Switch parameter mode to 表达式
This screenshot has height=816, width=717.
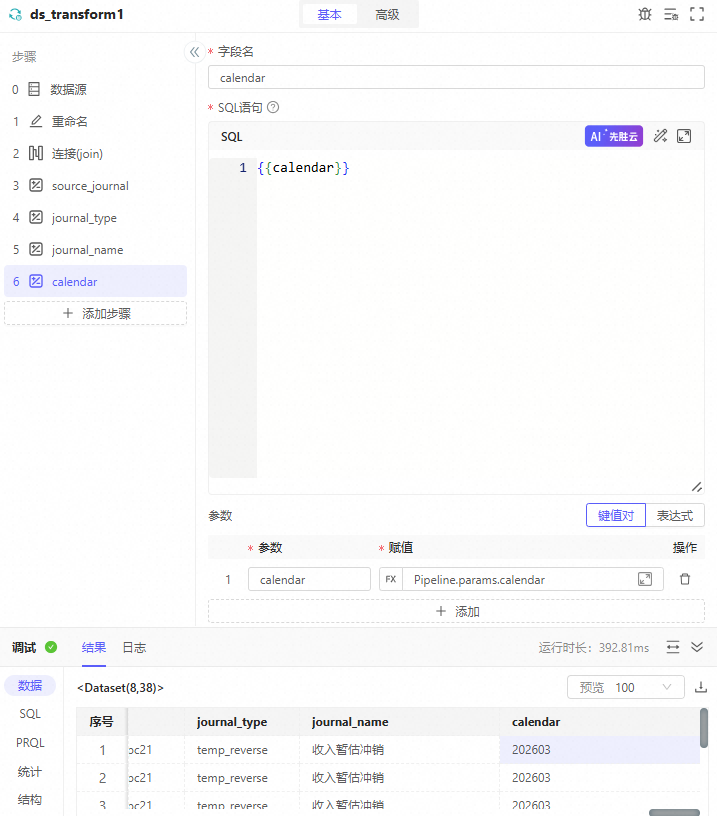(x=675, y=515)
